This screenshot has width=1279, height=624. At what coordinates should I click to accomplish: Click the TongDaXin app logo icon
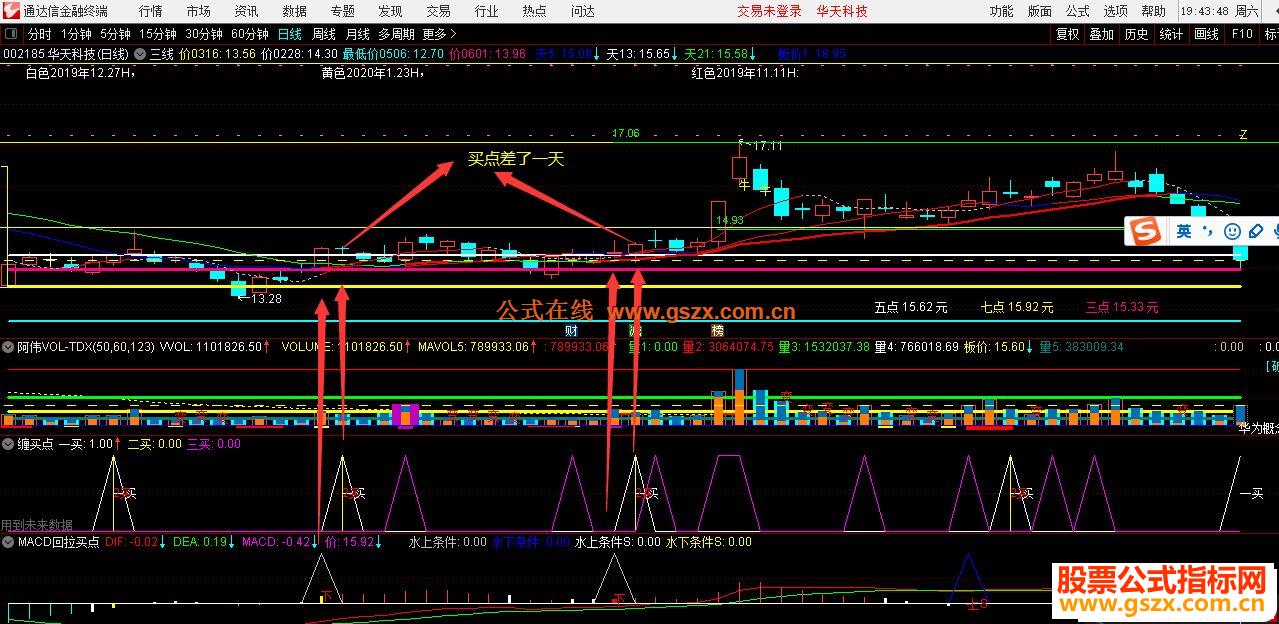coord(11,11)
